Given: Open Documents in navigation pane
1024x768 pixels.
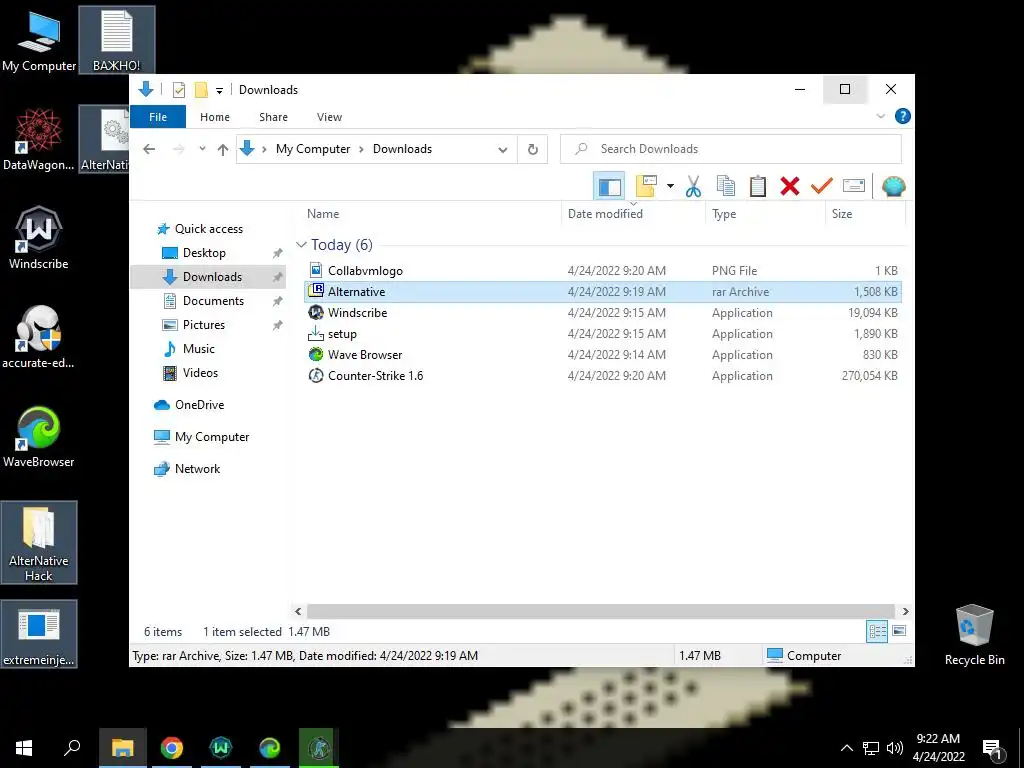Looking at the screenshot, I should pyautogui.click(x=213, y=300).
